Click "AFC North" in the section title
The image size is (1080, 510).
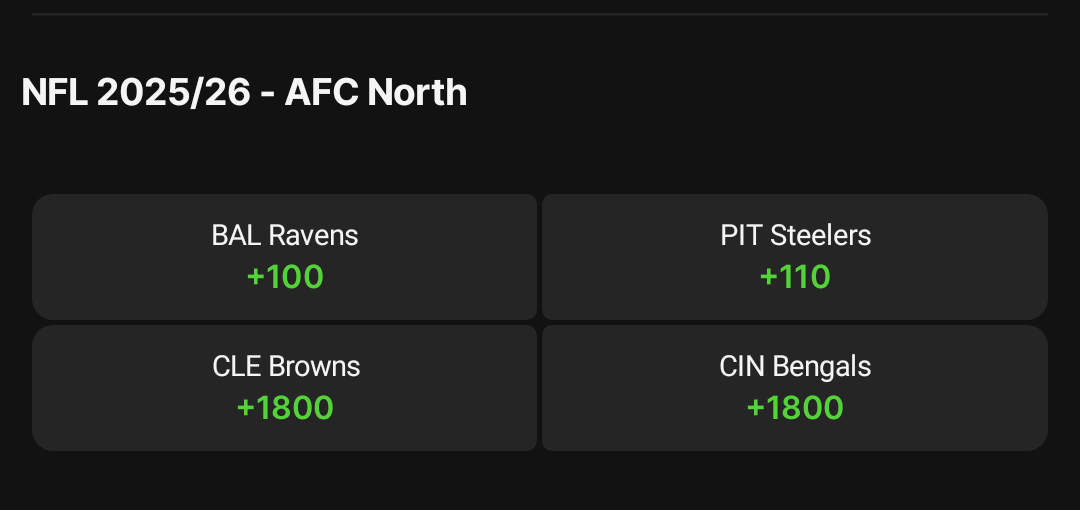tap(376, 92)
